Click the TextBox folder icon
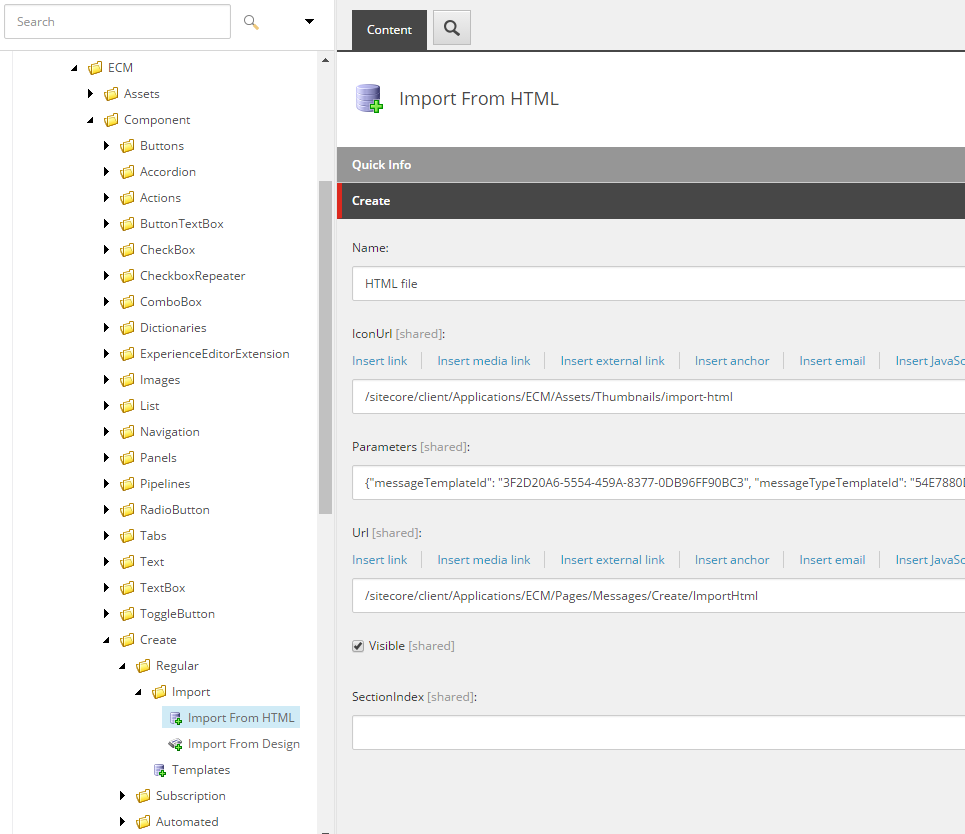 (x=127, y=588)
